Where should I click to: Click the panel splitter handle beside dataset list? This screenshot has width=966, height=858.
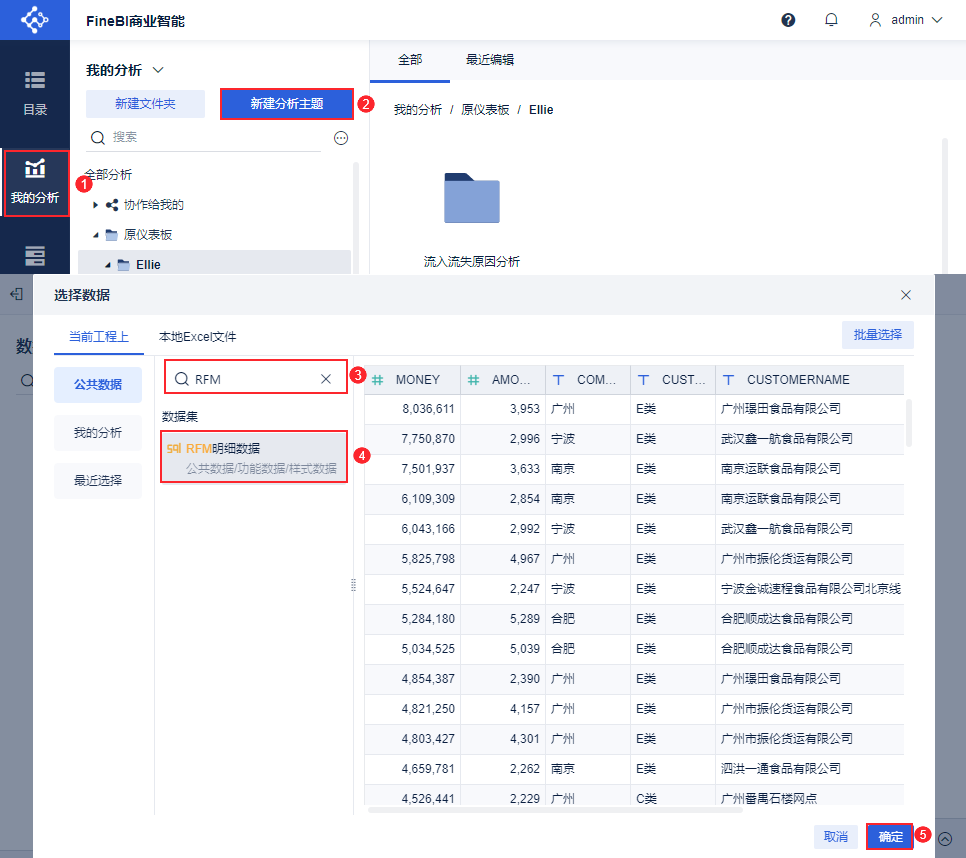click(353, 585)
